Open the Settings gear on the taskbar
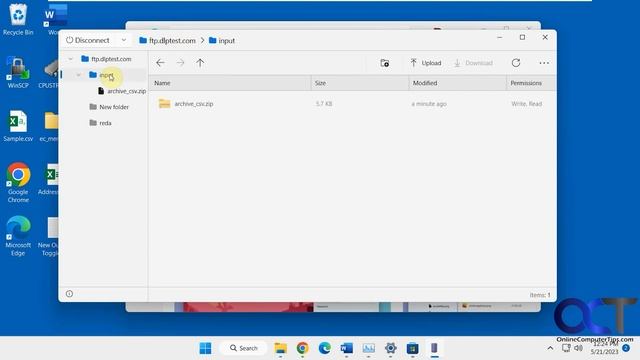 [391, 348]
